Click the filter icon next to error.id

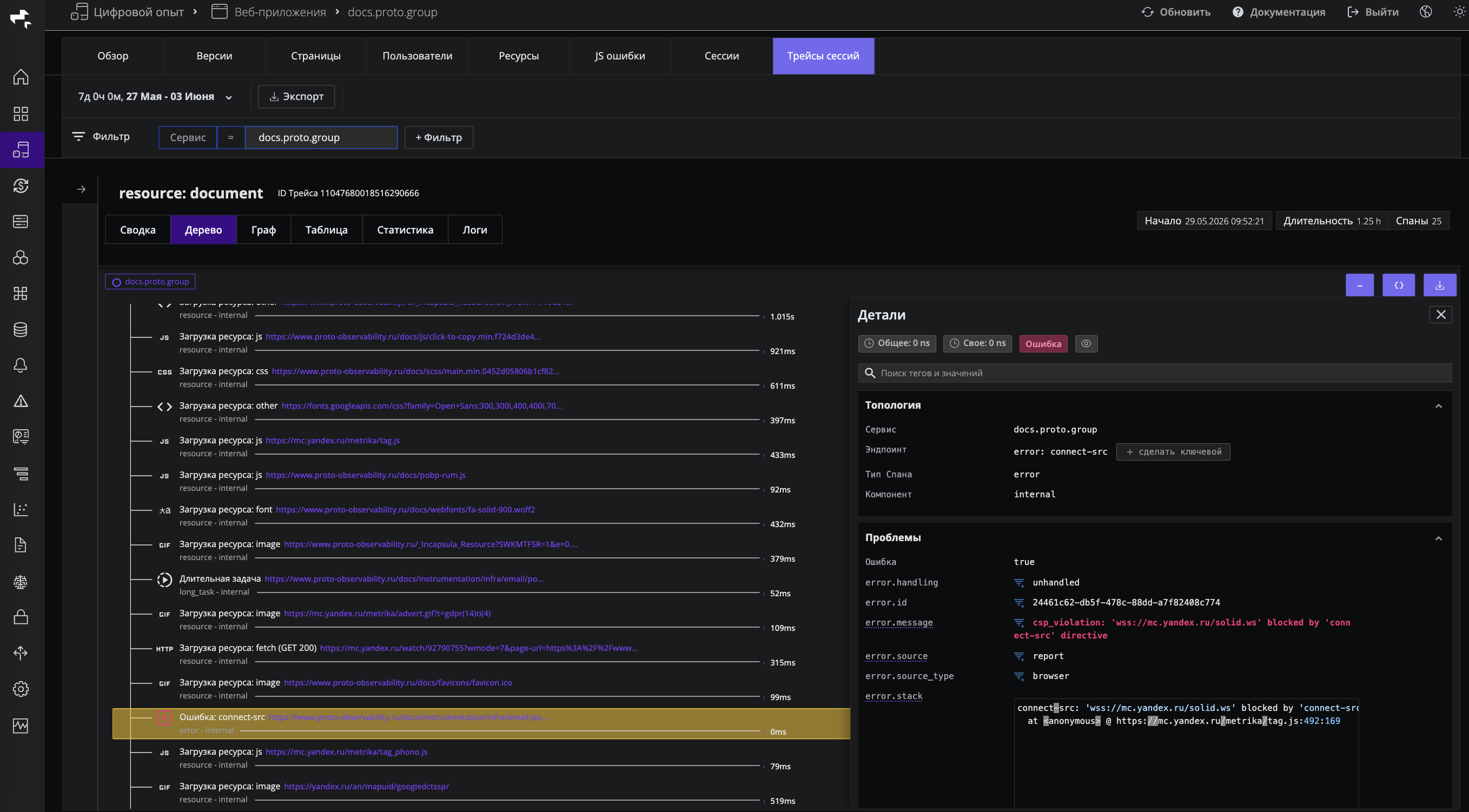click(1018, 602)
